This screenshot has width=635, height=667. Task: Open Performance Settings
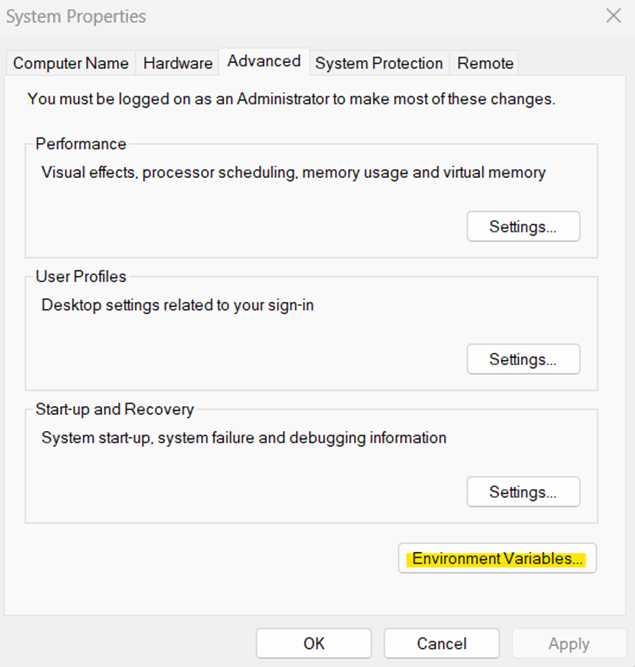click(x=523, y=227)
